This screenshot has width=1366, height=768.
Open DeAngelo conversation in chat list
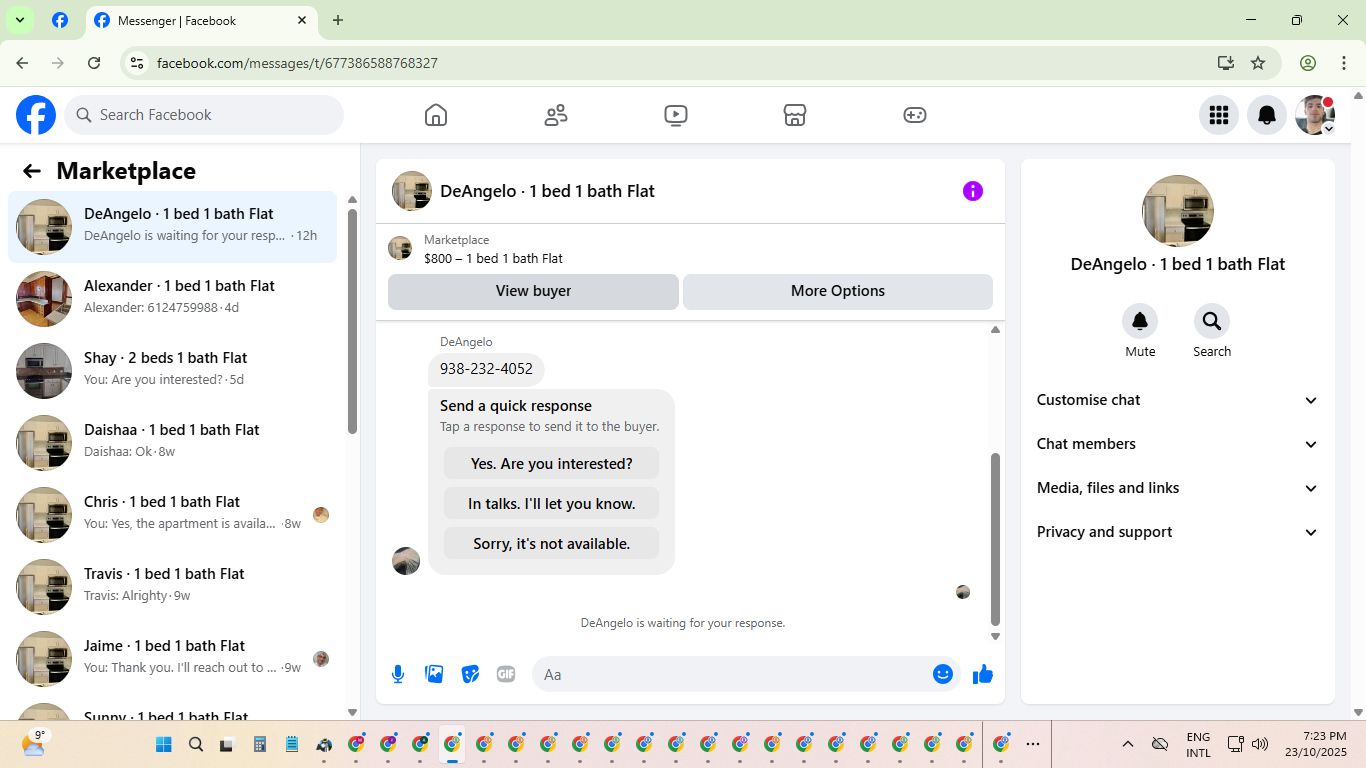point(173,227)
